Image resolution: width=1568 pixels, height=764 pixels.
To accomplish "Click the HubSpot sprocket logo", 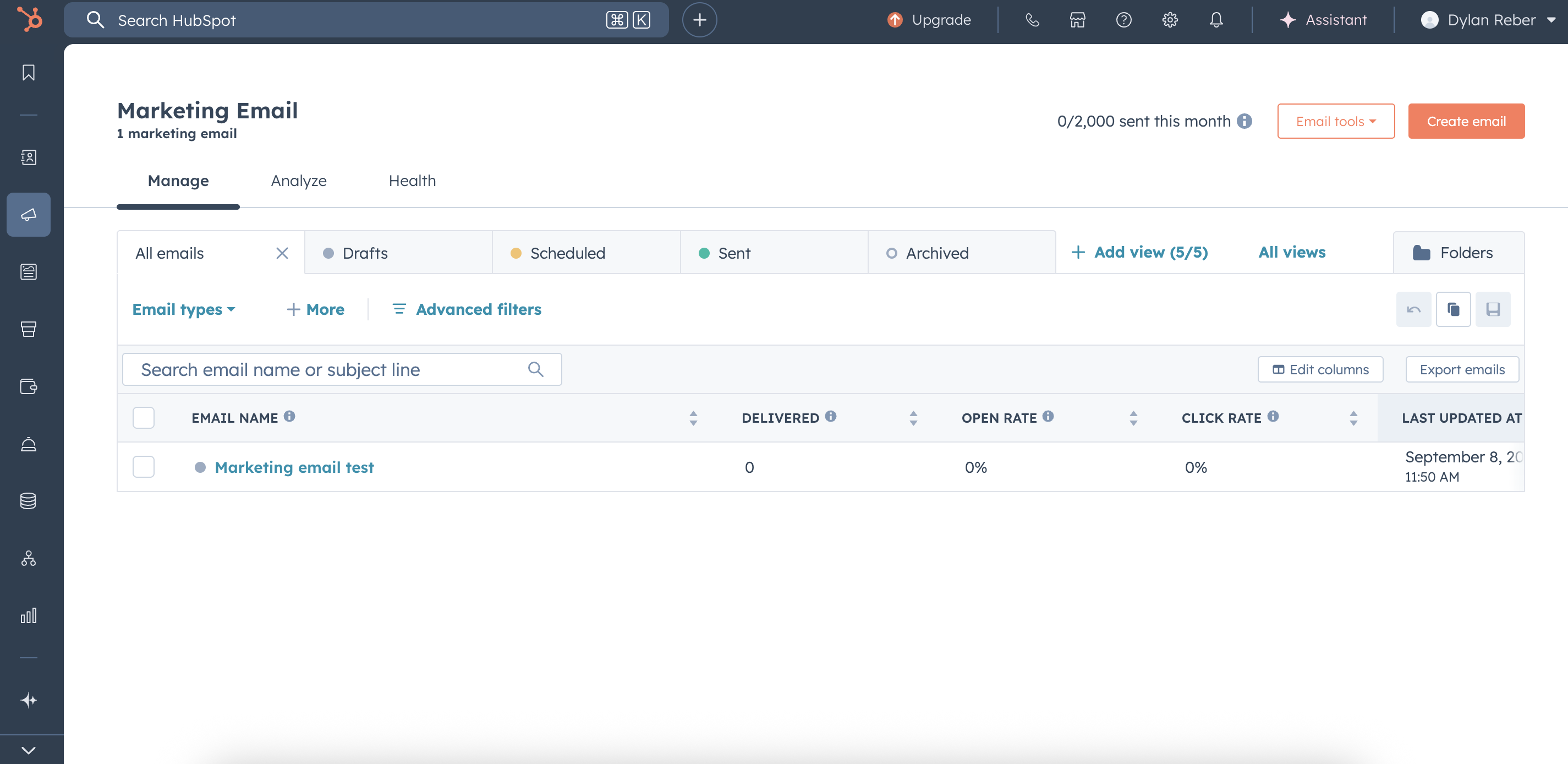I will pyautogui.click(x=29, y=19).
